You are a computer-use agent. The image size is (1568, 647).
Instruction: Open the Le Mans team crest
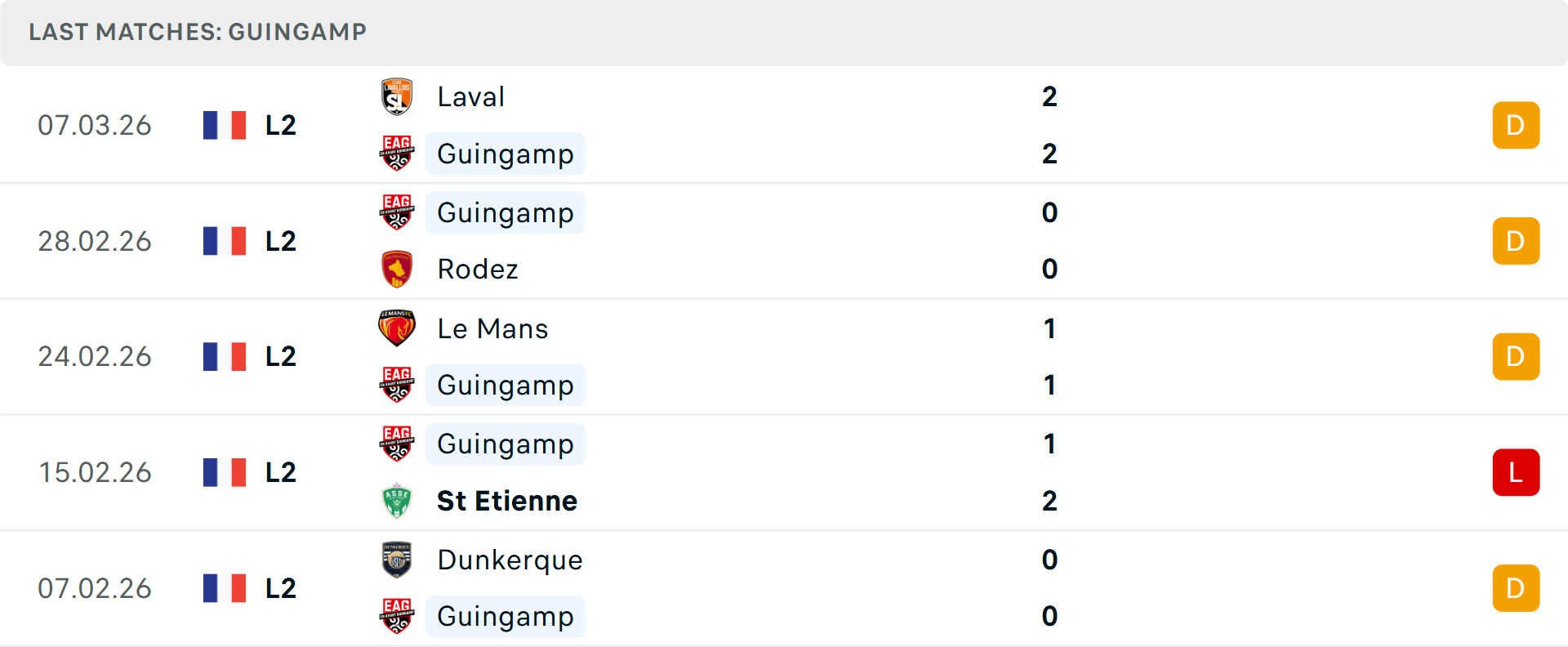tap(397, 327)
